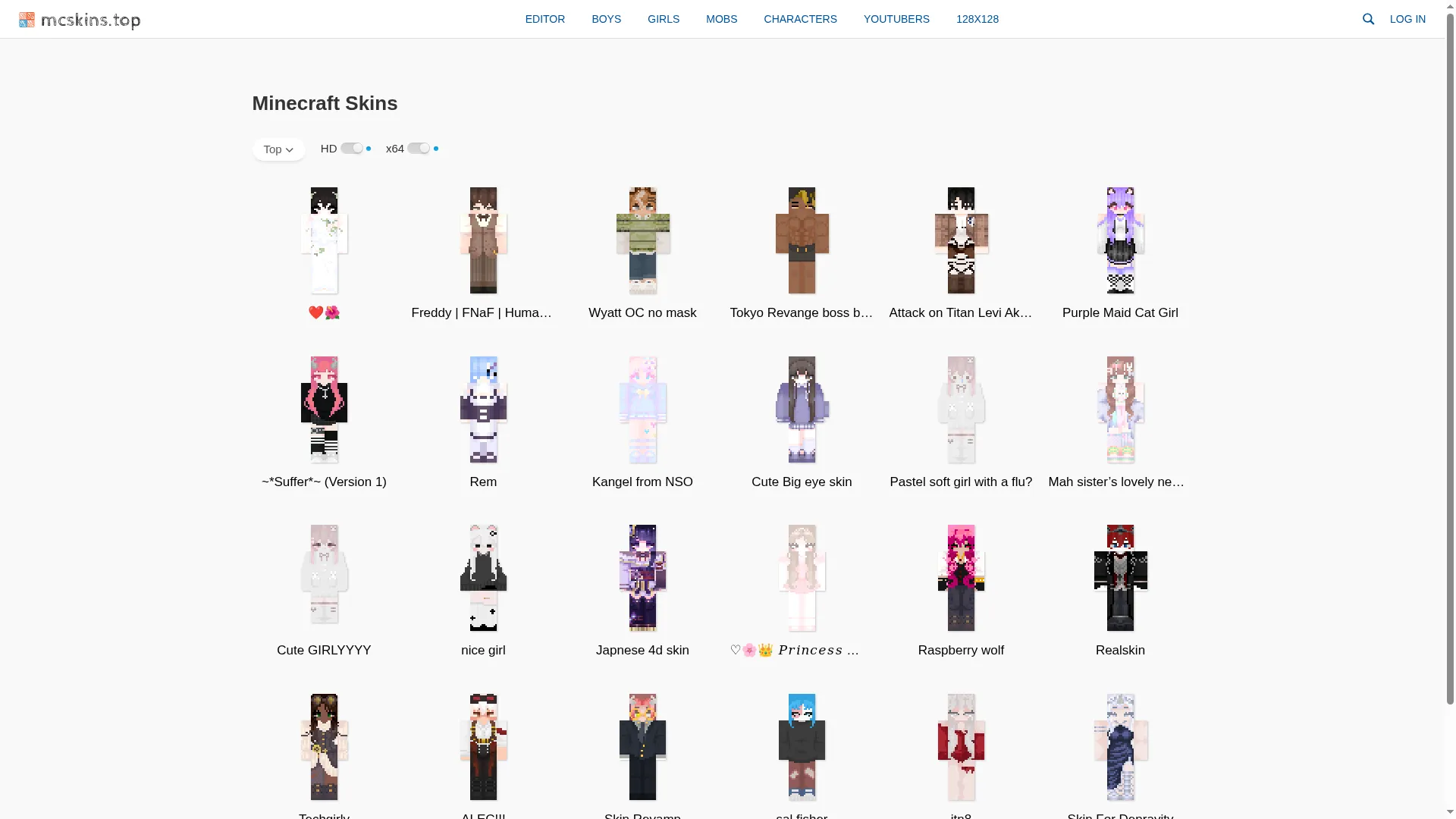Click the search magnifier icon

pyautogui.click(x=1368, y=19)
